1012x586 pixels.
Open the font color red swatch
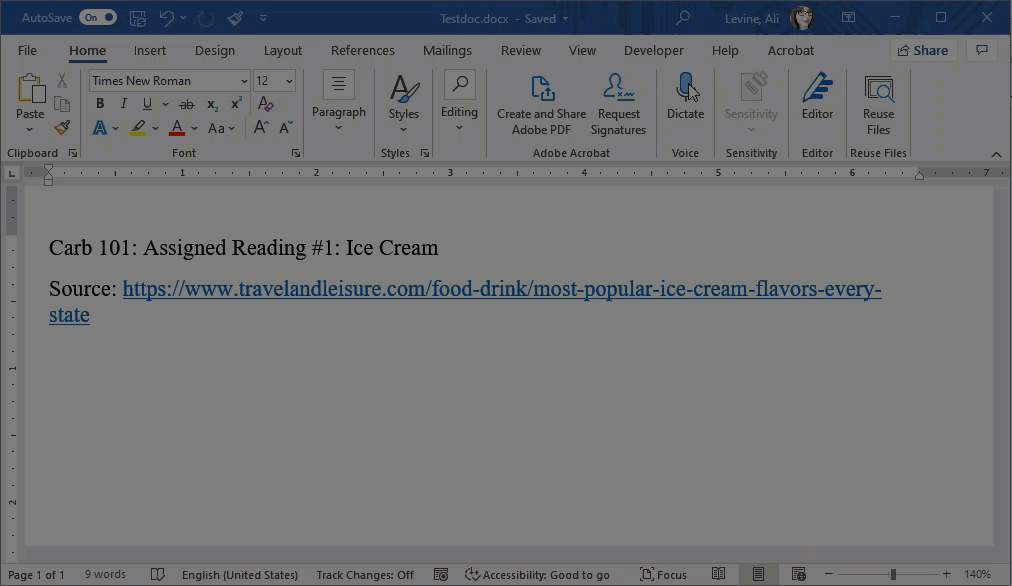pyautogui.click(x=176, y=128)
